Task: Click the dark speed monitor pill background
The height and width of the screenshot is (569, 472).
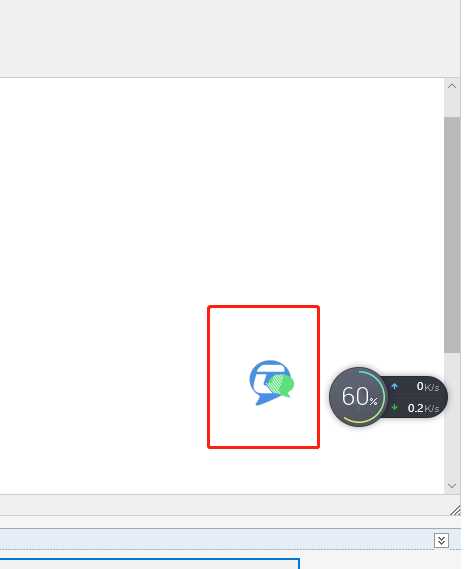Action: click(417, 397)
